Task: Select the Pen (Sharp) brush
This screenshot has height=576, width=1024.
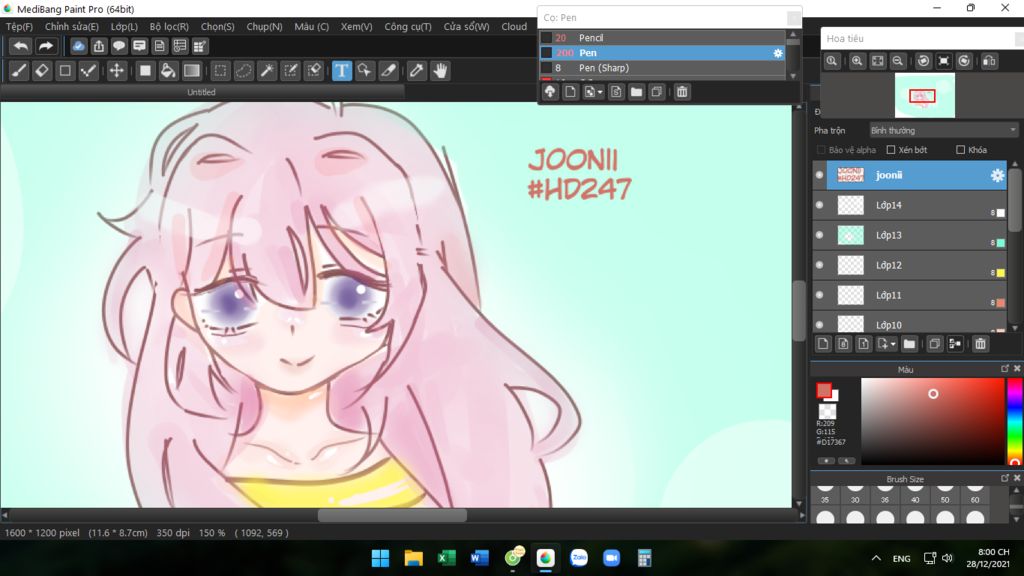Action: click(x=663, y=68)
